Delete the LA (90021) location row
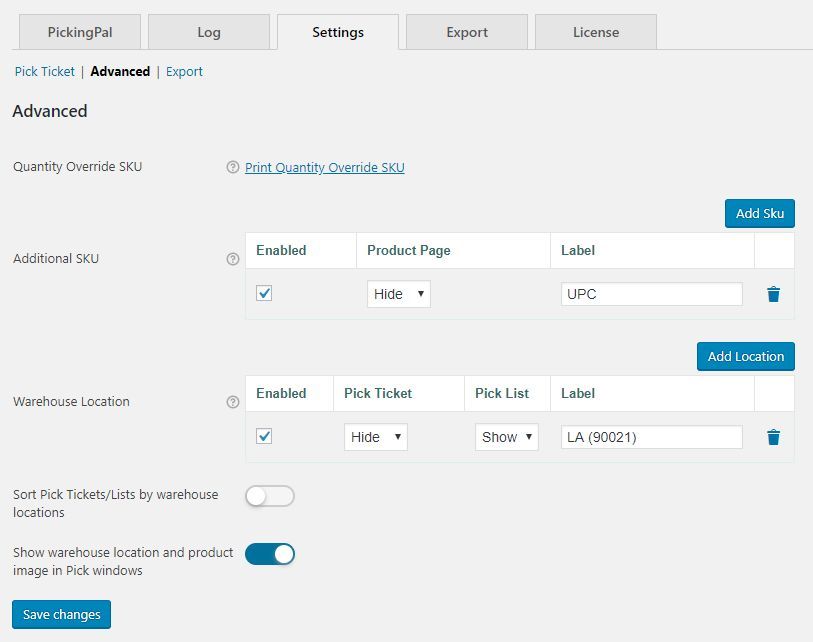Image resolution: width=813 pixels, height=642 pixels. click(773, 437)
